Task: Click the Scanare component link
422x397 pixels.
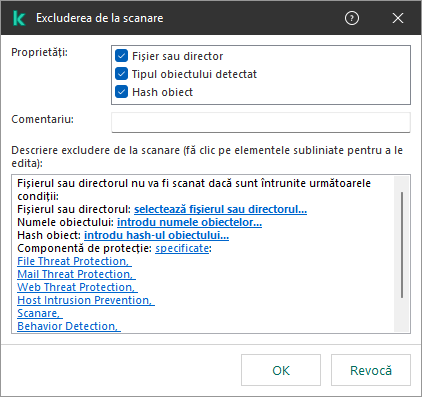Action: 40,313
